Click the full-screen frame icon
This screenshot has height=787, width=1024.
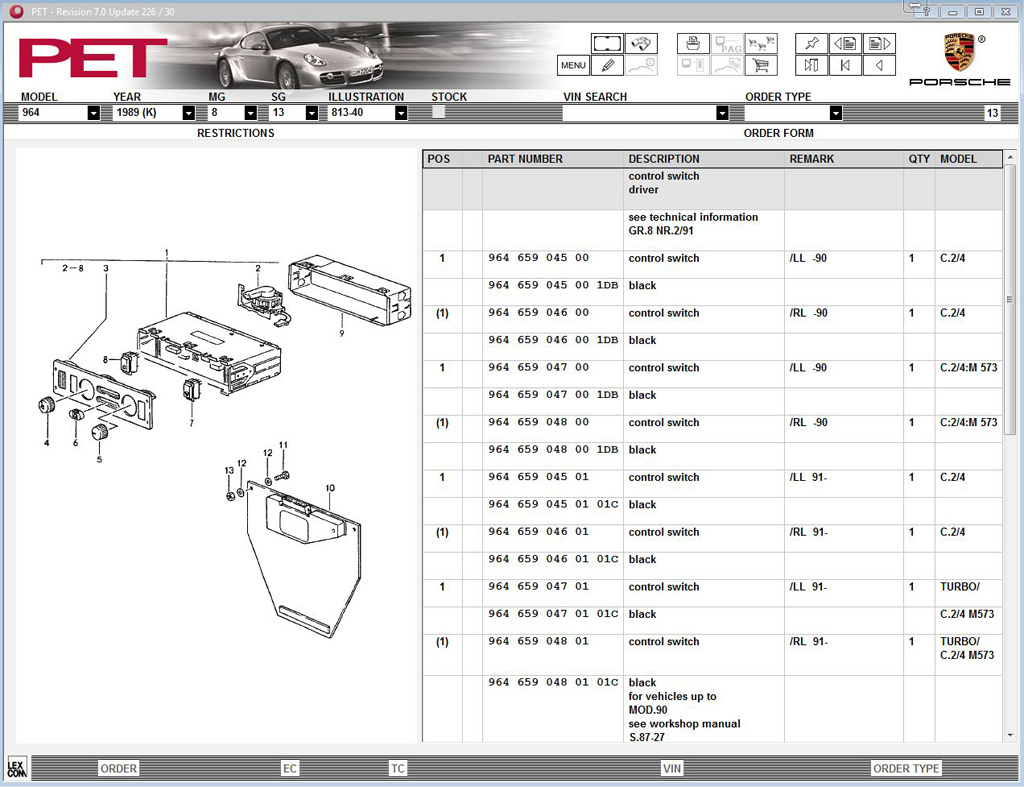click(x=607, y=44)
